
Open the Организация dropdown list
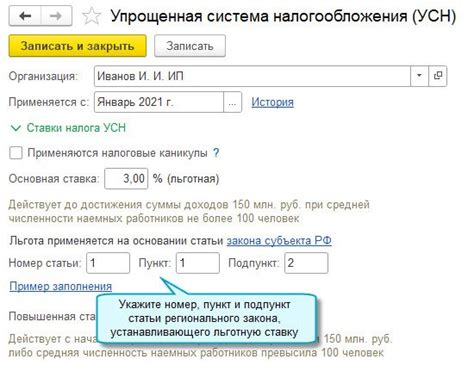click(x=419, y=76)
